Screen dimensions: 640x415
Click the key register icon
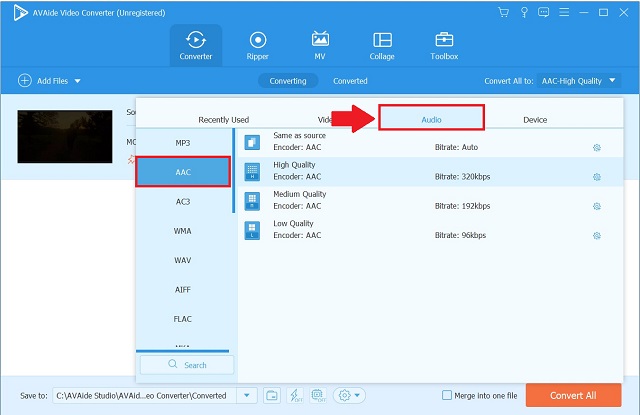(x=524, y=13)
